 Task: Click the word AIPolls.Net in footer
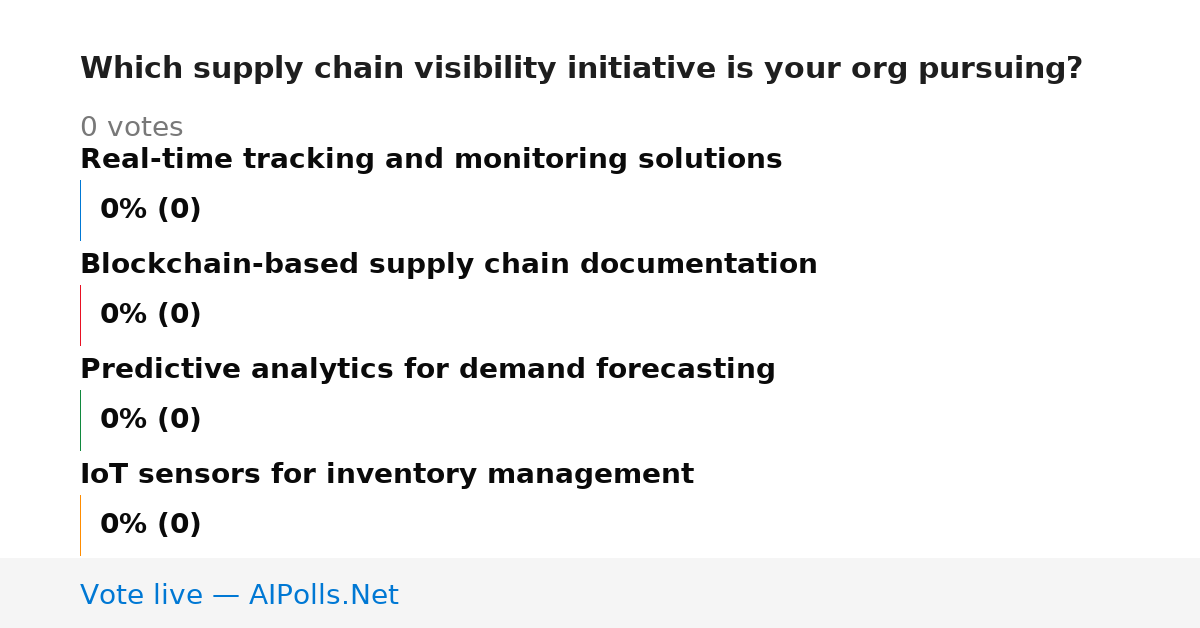pyautogui.click(x=324, y=595)
